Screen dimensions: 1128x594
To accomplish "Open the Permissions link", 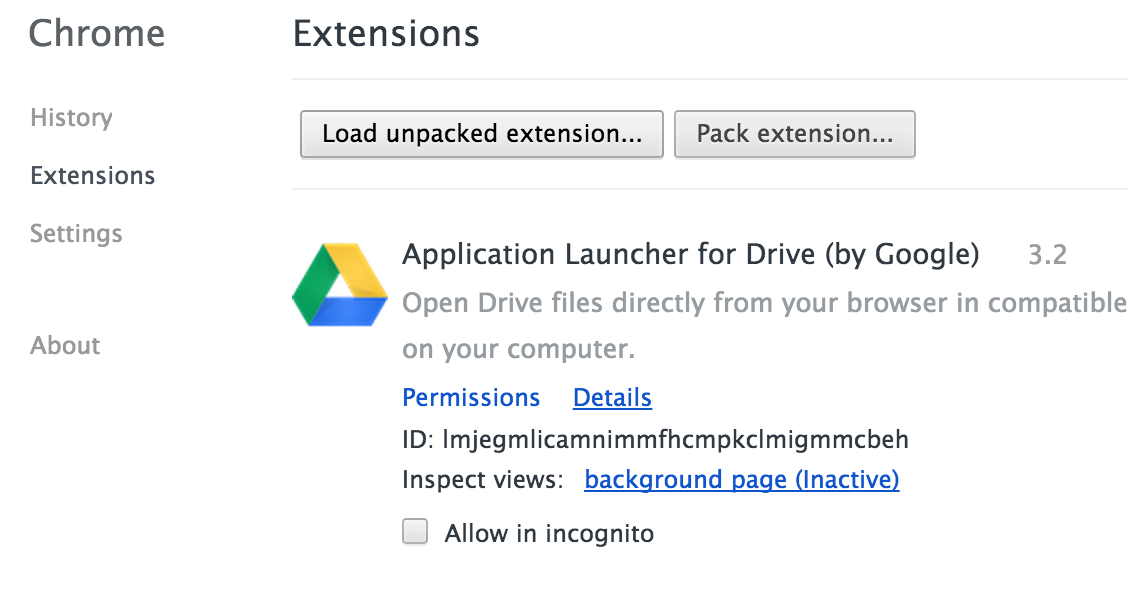I will (471, 398).
